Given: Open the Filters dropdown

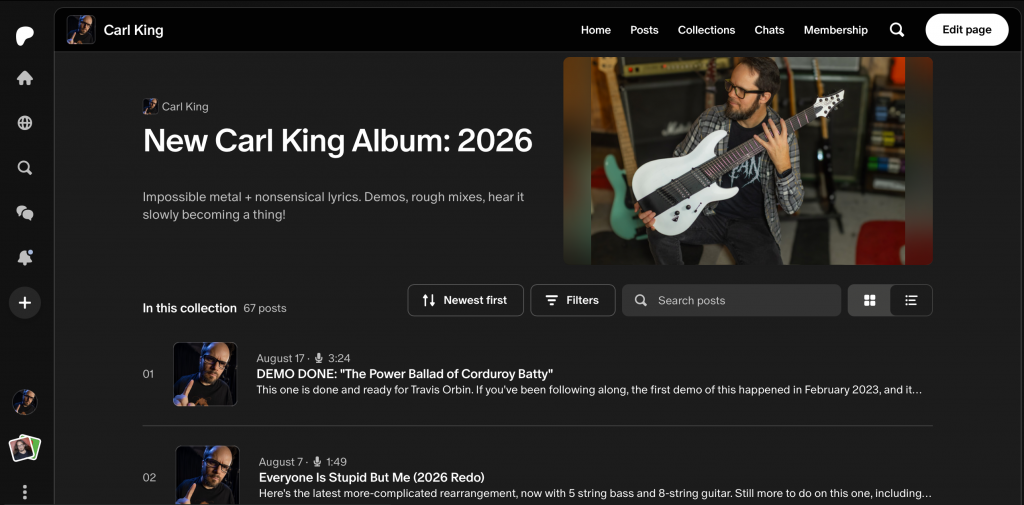Looking at the screenshot, I should point(573,301).
